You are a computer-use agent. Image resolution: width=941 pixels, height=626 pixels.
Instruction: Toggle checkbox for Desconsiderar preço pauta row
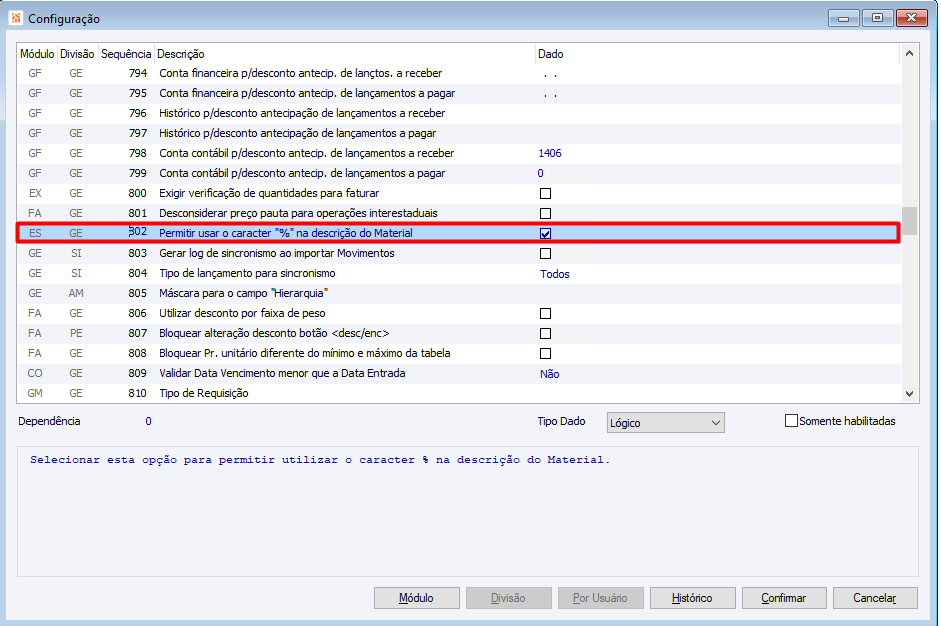[x=545, y=214]
